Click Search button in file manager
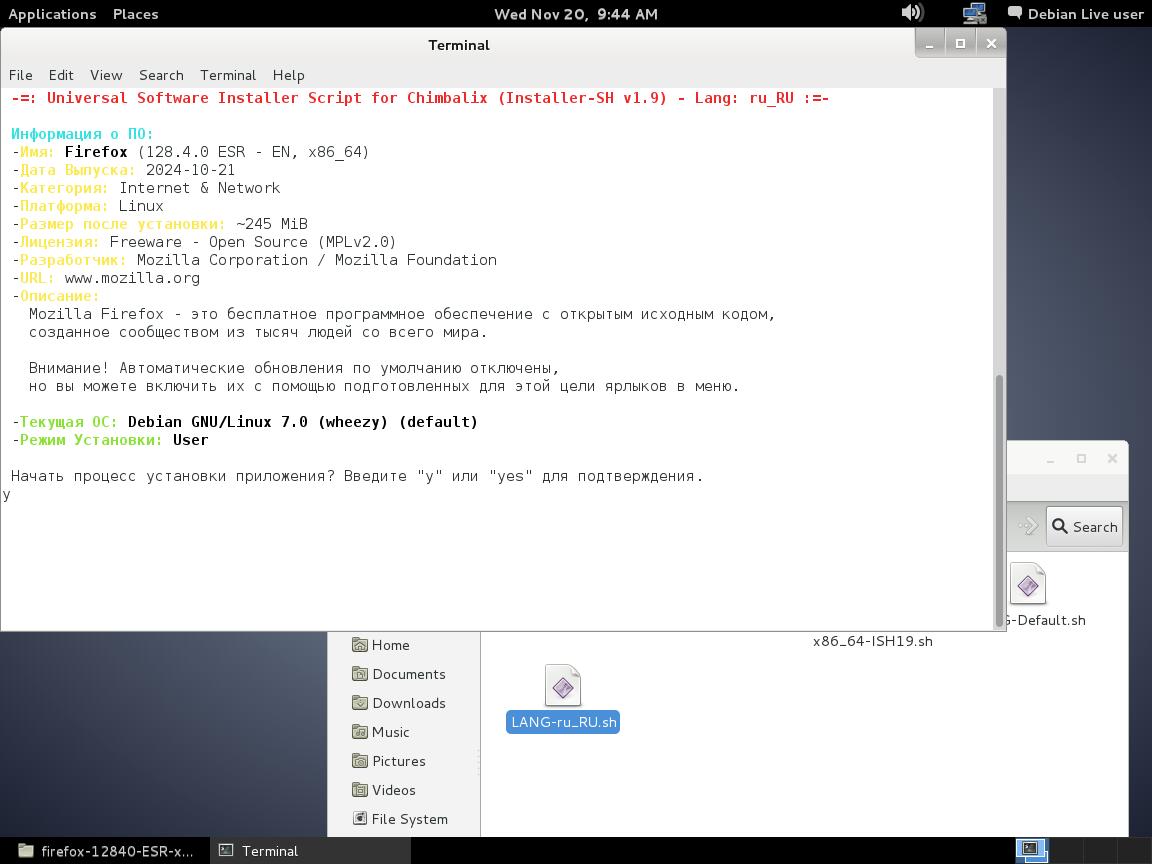The height and width of the screenshot is (864, 1152). 1084,526
